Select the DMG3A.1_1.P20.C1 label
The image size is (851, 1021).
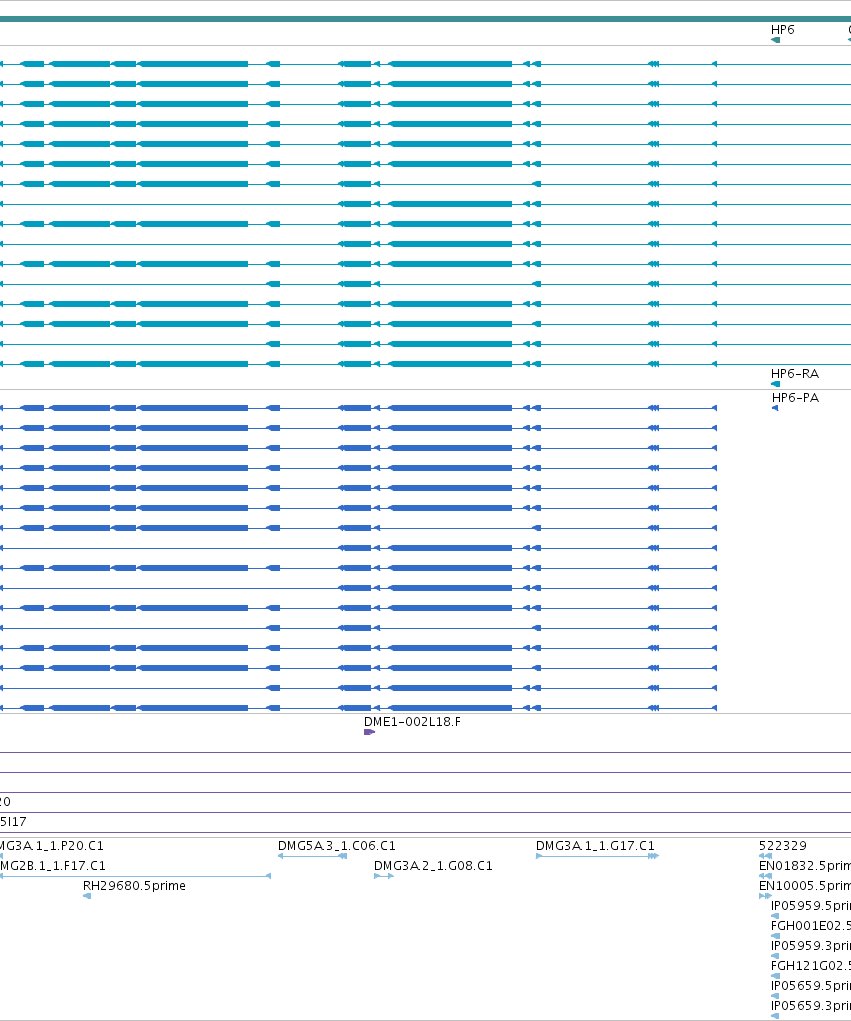51,846
